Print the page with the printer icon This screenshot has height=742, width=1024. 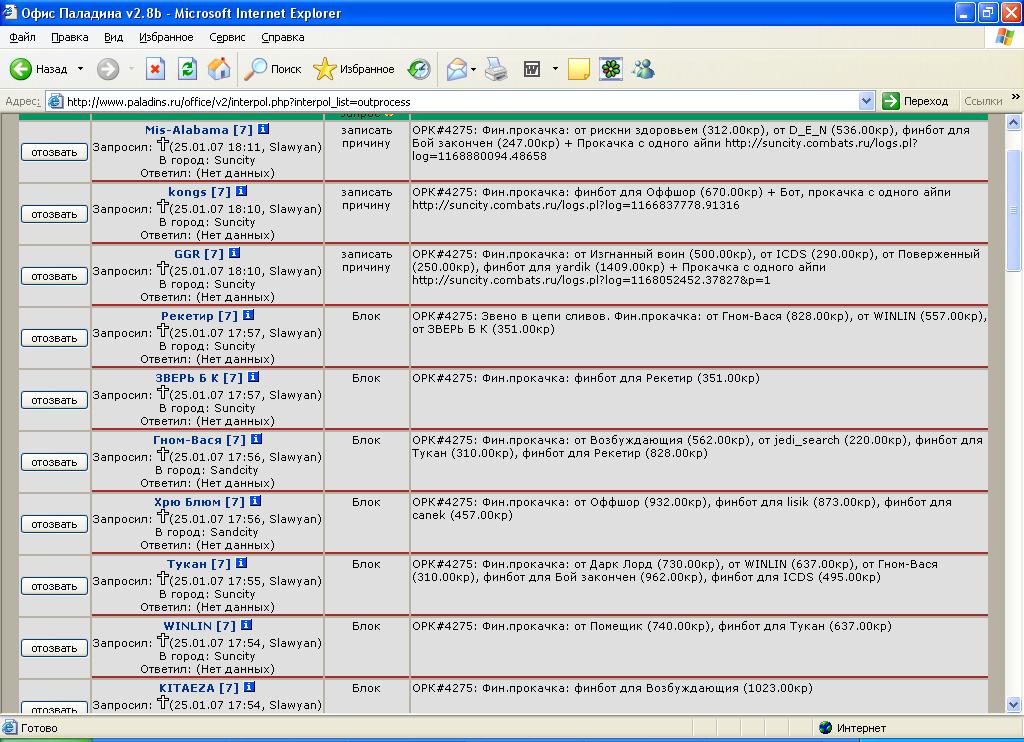point(496,69)
